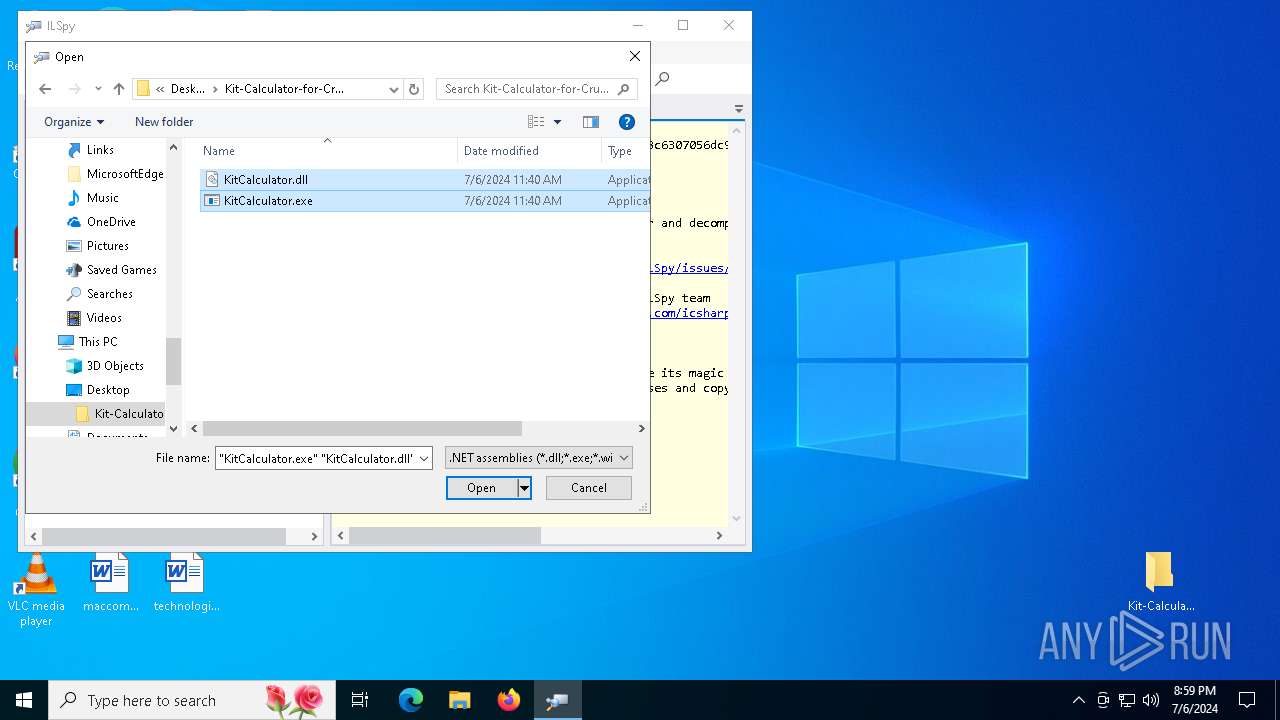
Task: Click KitCalculator.dll file icon
Action: (211, 180)
